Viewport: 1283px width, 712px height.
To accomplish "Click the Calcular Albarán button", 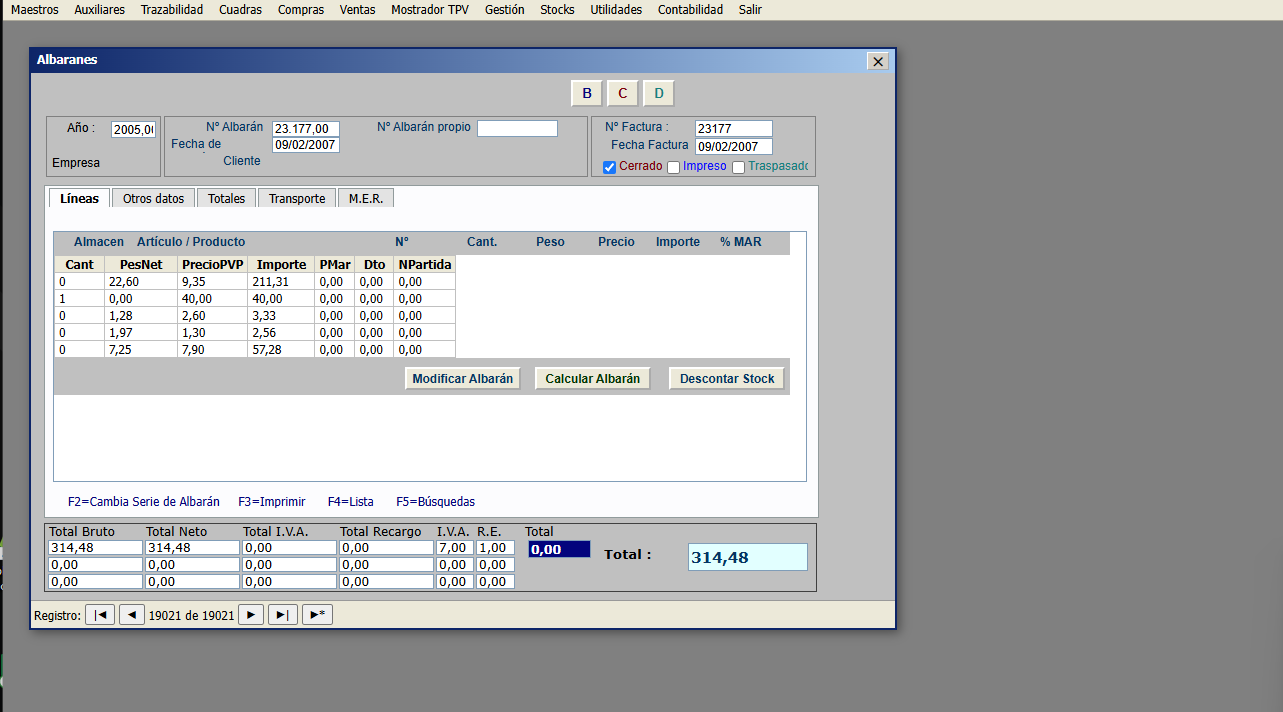I will pyautogui.click(x=593, y=379).
